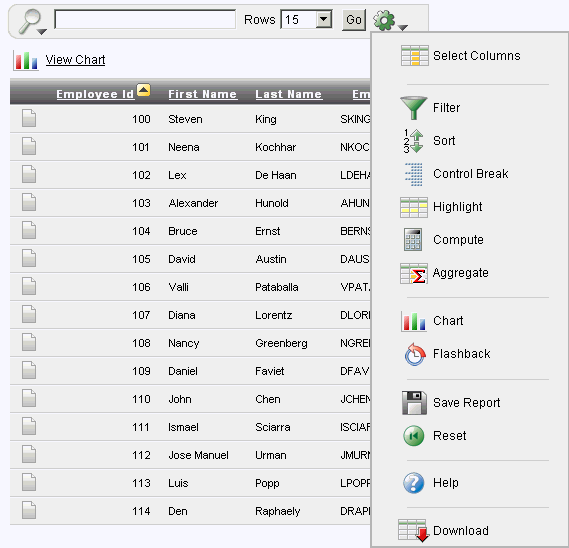This screenshot has height=548, width=569.
Task: Click the Last Name column header
Action: click(x=288, y=94)
